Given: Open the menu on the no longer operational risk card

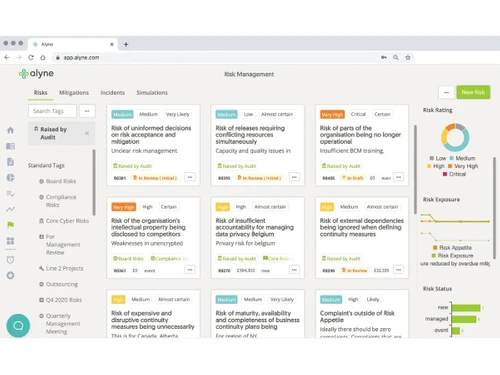Looking at the screenshot, I should 399,177.
